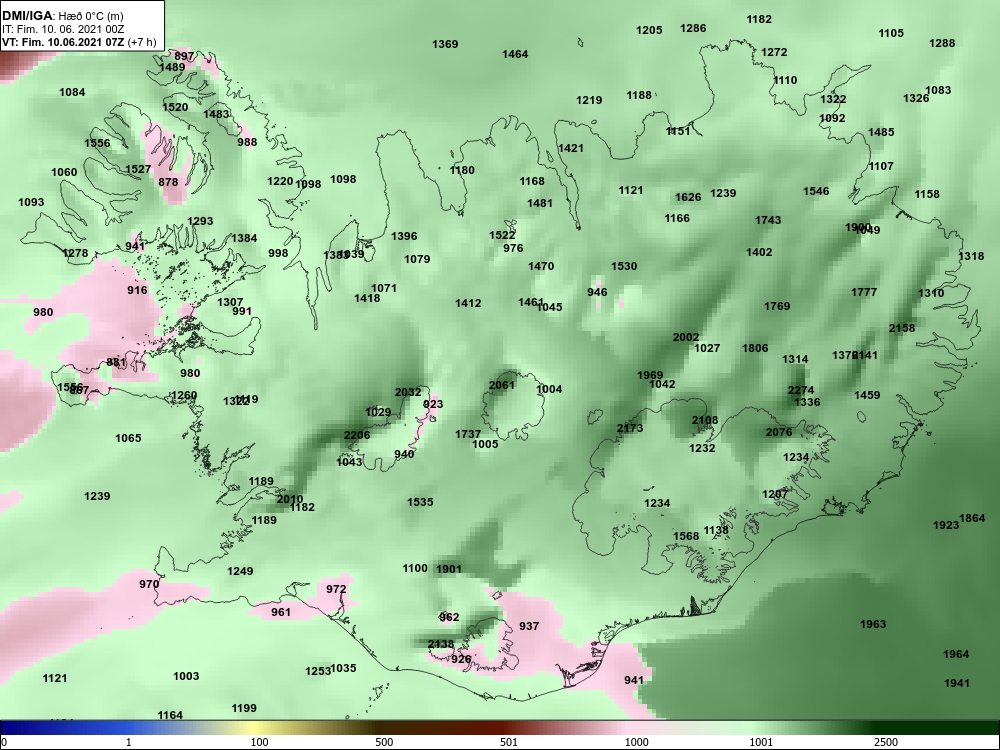1000x750 pixels.
Task: Click the map value 961
Action: [x=281, y=612]
